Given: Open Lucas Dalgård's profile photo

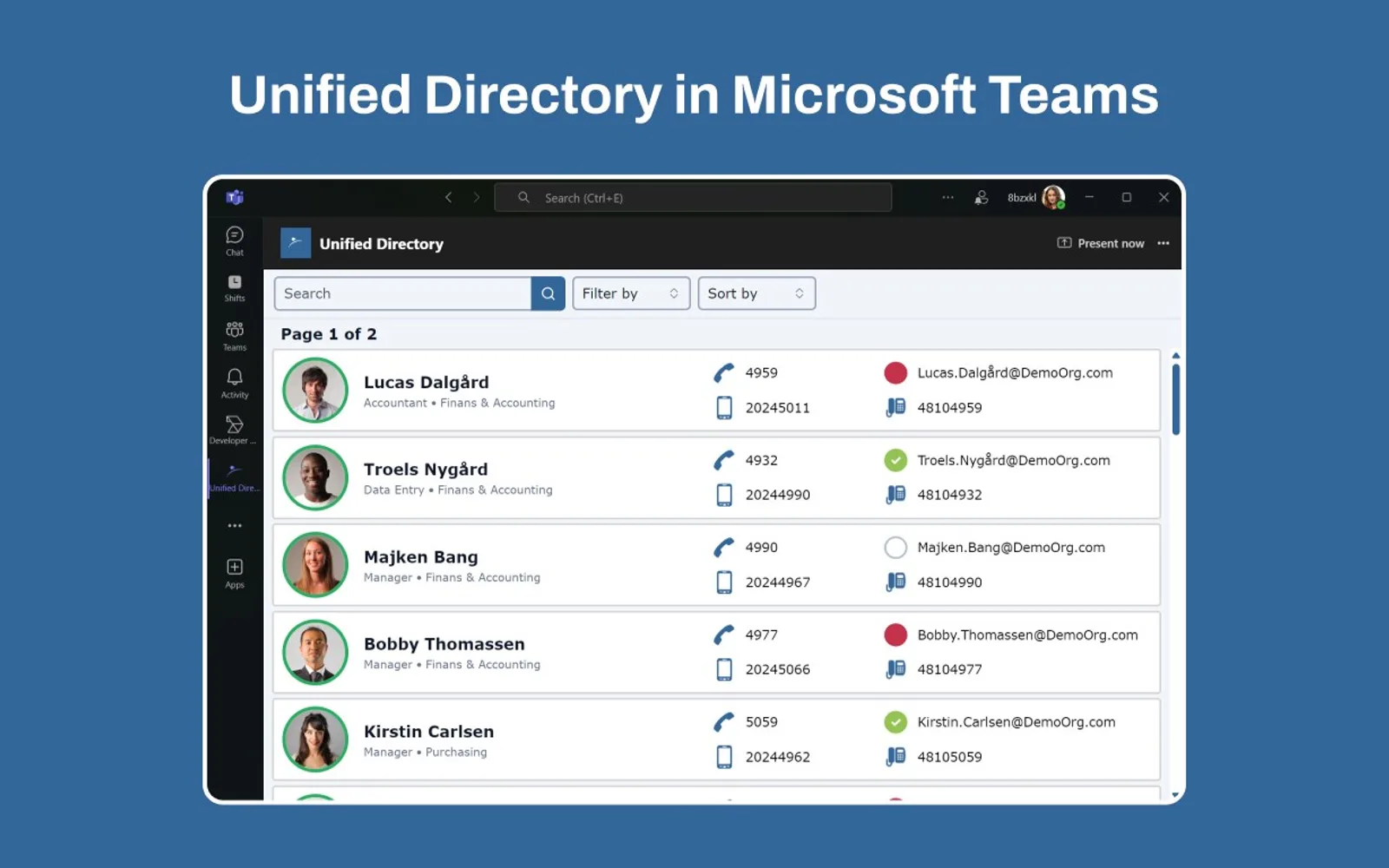Looking at the screenshot, I should (315, 391).
